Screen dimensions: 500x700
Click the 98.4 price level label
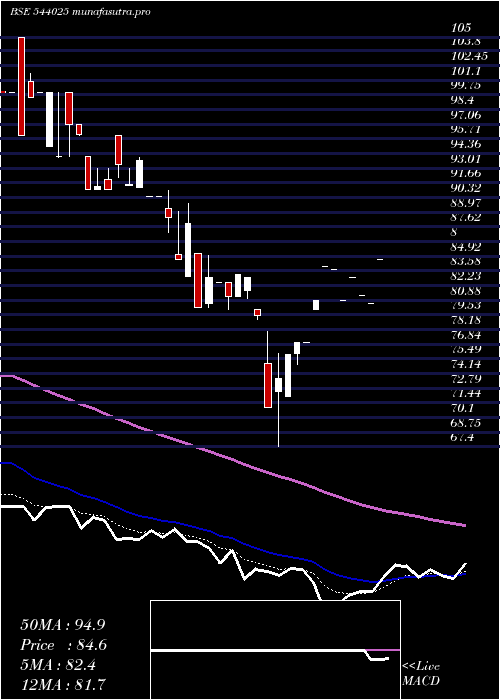(x=464, y=100)
